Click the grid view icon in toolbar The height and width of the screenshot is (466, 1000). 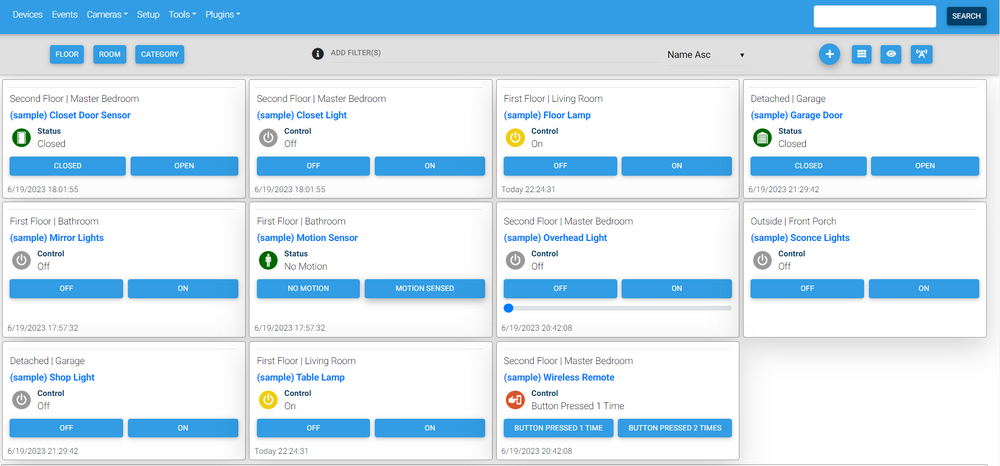tap(861, 55)
